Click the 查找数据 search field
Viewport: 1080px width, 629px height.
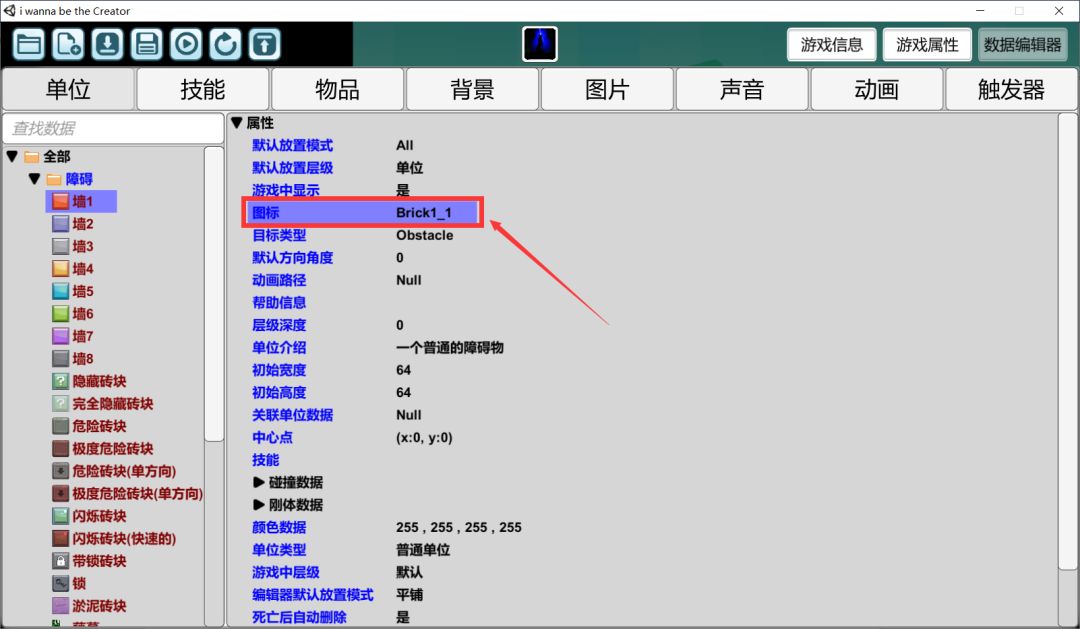112,128
